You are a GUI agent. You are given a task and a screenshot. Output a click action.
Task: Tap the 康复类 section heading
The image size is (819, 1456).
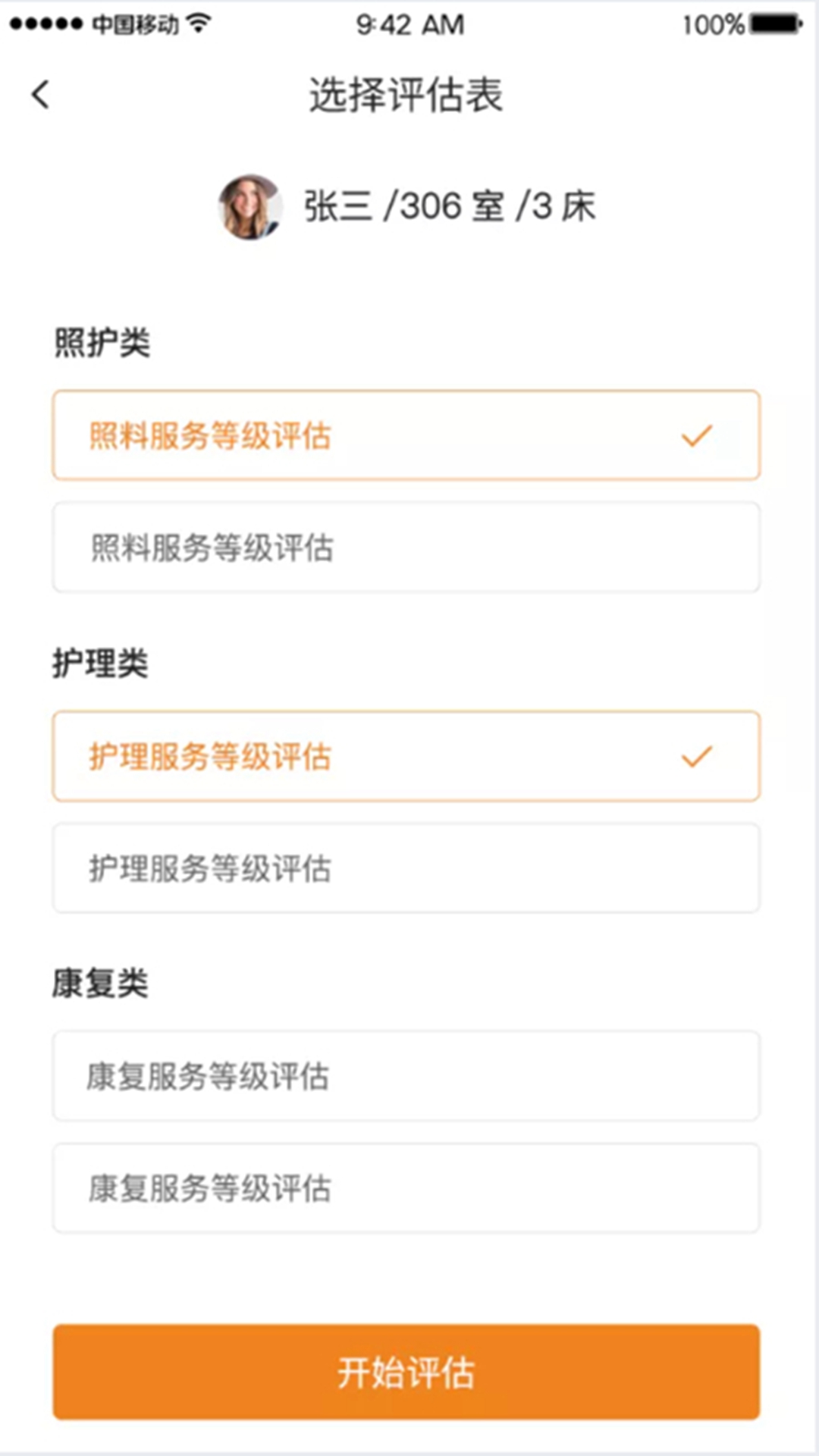click(x=101, y=984)
